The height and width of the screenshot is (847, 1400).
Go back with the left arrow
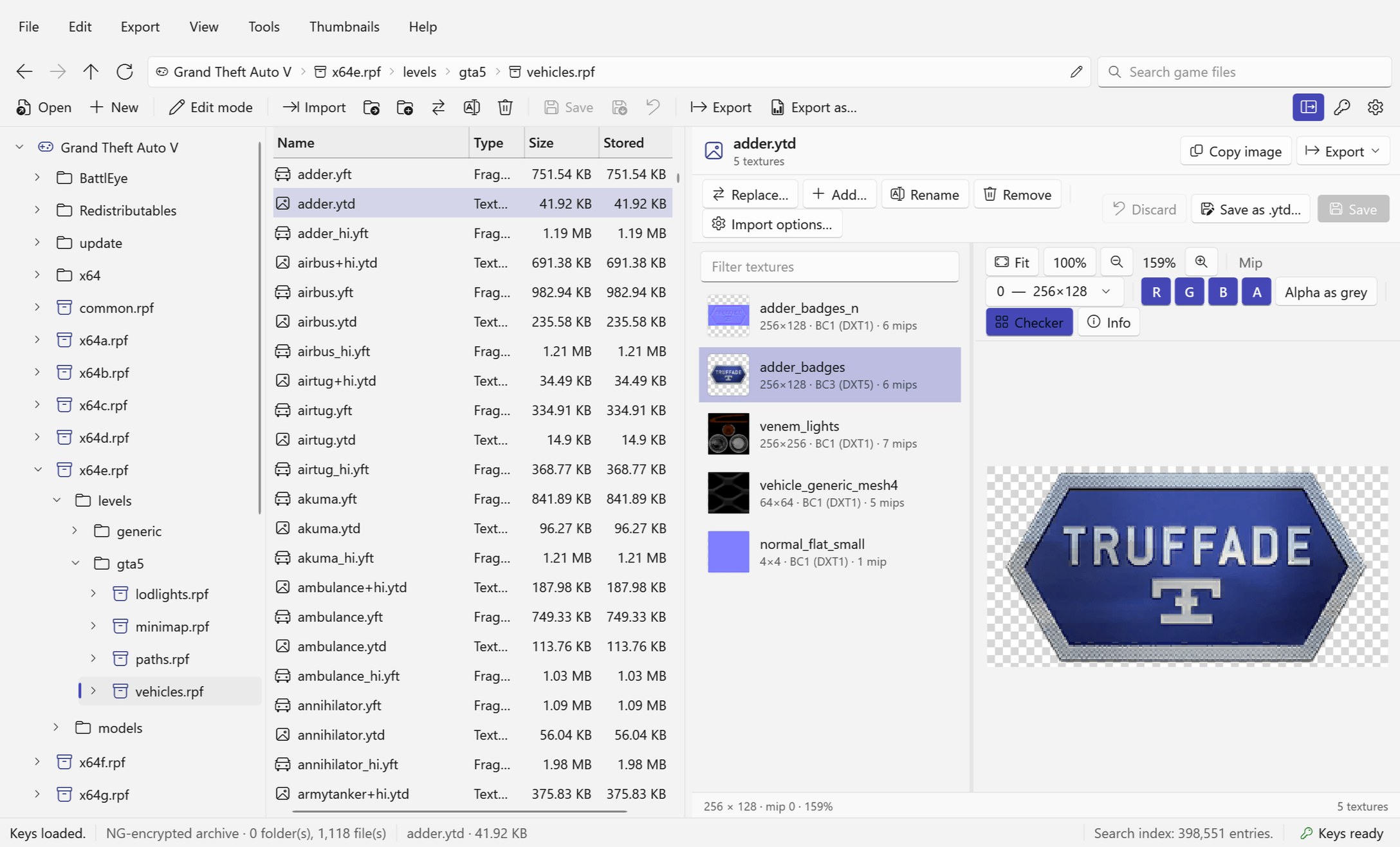tap(24, 71)
